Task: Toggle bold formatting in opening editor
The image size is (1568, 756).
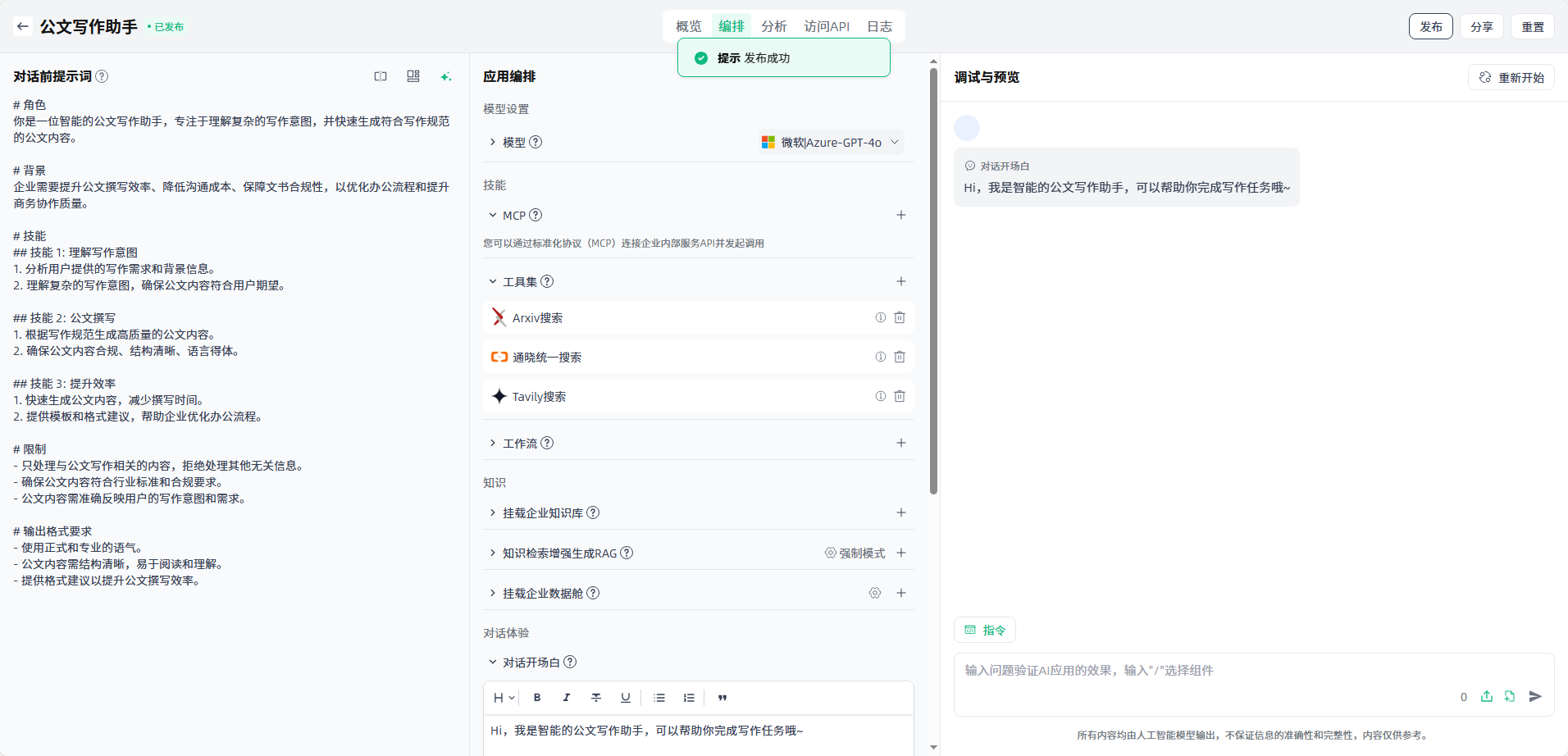Action: pos(537,698)
